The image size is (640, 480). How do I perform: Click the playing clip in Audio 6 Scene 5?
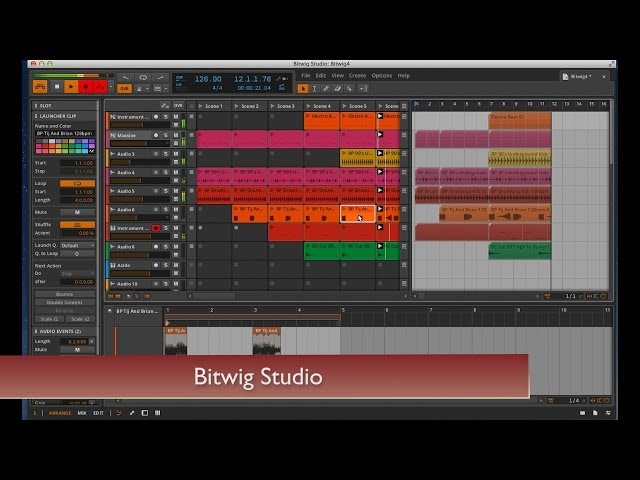click(358, 214)
